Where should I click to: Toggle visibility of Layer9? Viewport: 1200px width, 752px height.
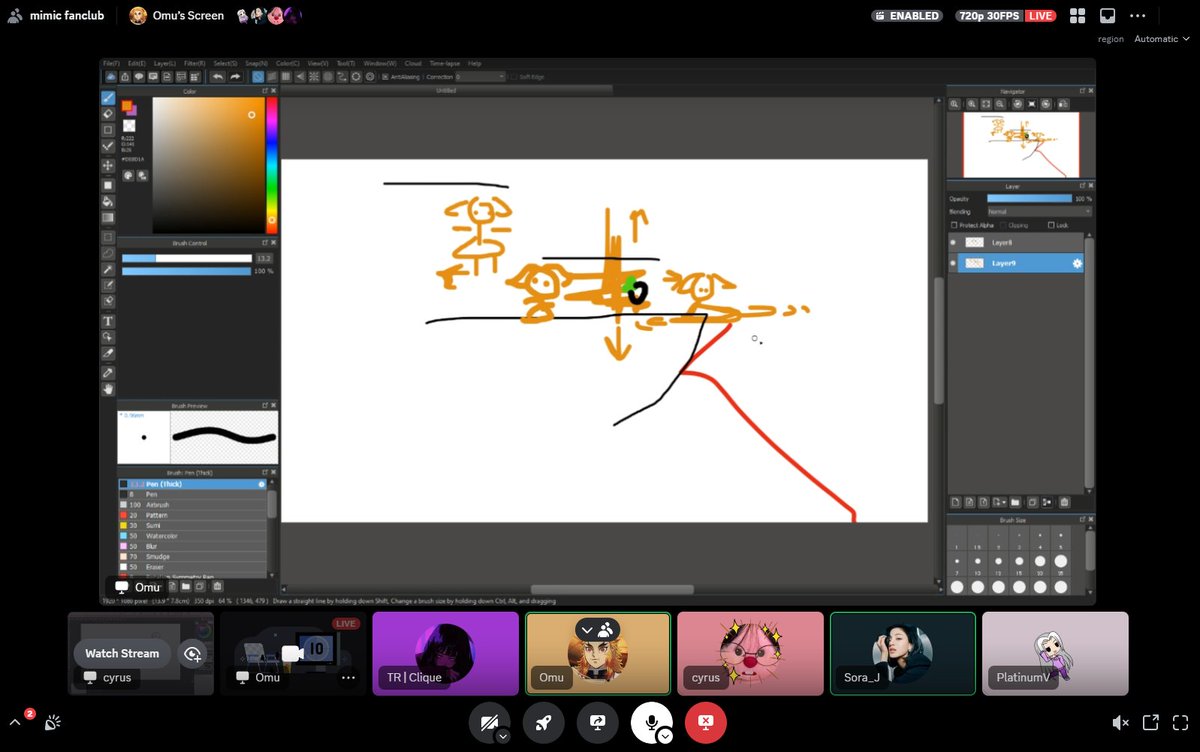click(953, 263)
